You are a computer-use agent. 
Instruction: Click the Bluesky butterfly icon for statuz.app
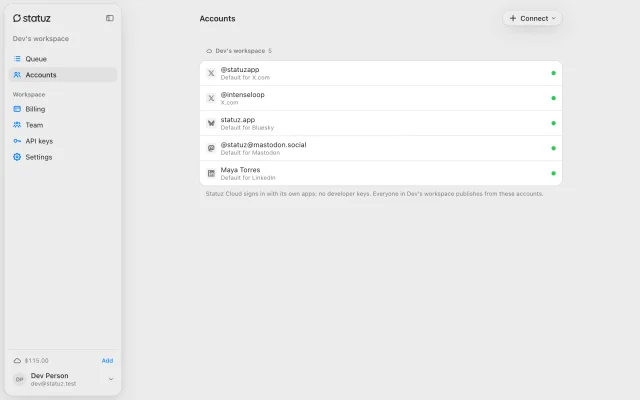[x=211, y=123]
